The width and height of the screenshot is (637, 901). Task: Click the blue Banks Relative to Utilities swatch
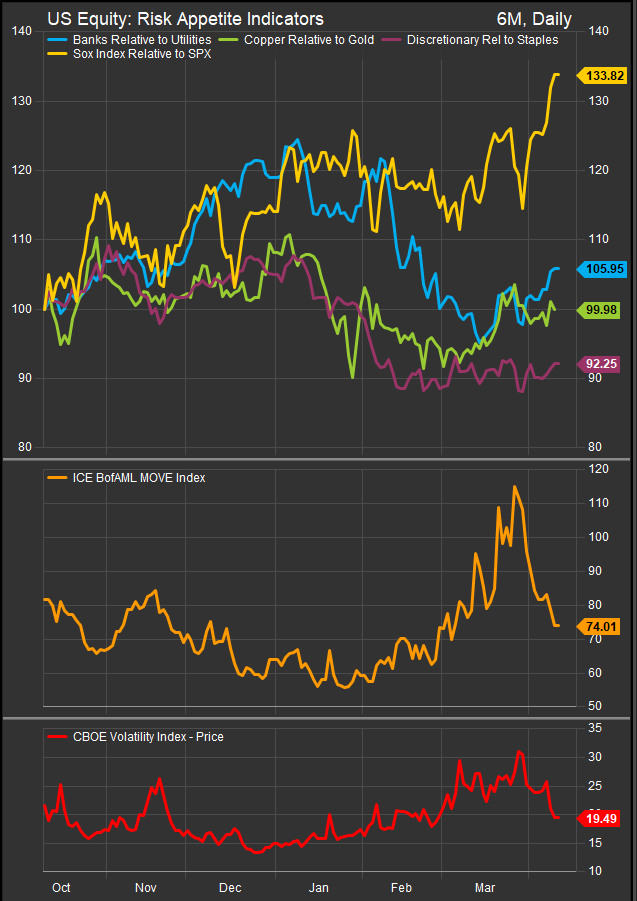pyautogui.click(x=58, y=40)
